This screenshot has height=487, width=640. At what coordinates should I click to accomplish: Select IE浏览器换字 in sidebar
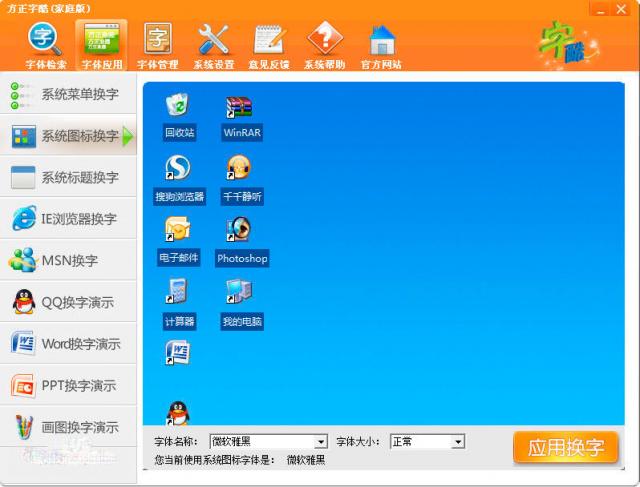[x=68, y=219]
